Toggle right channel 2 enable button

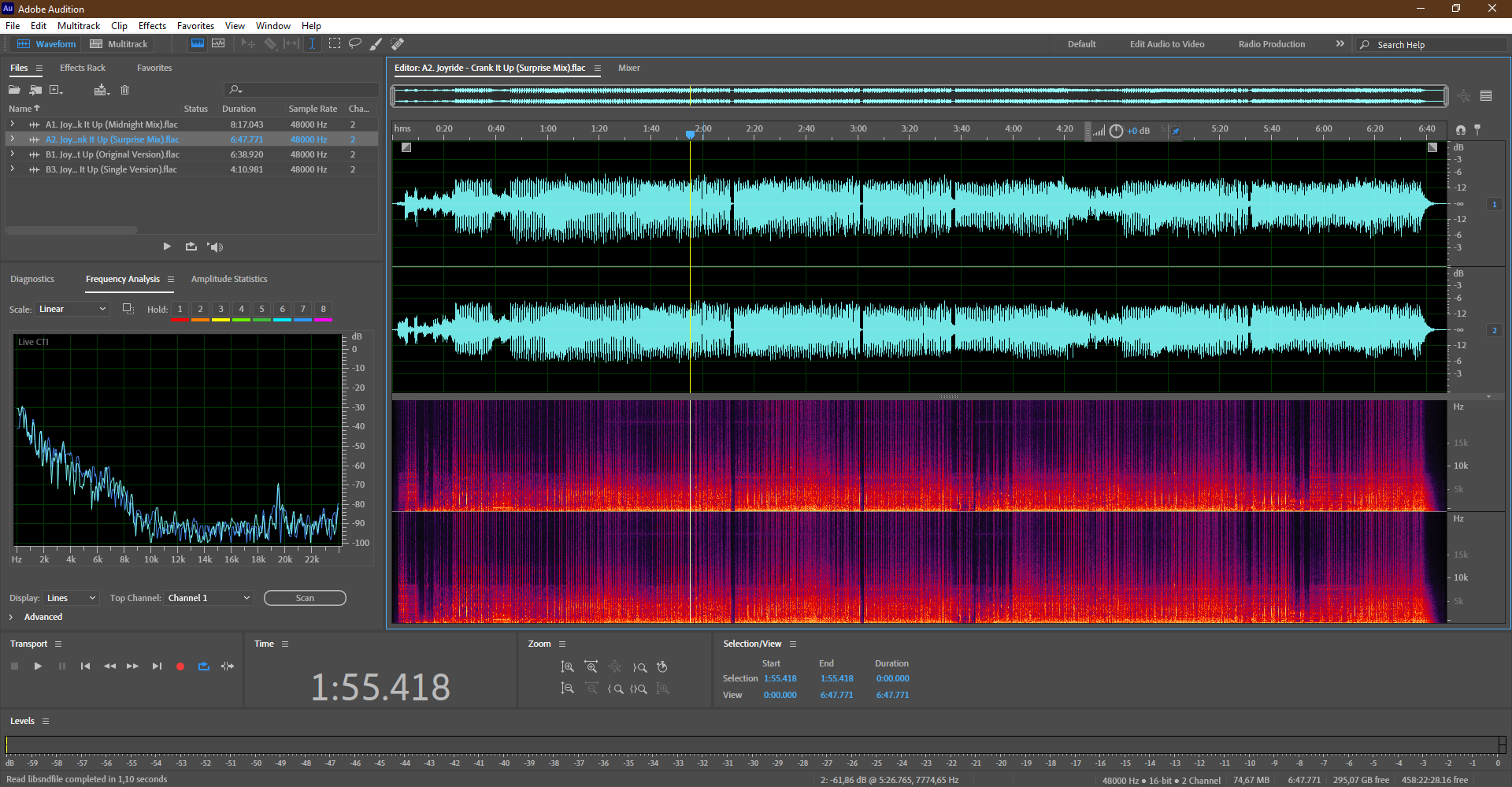[x=1494, y=330]
